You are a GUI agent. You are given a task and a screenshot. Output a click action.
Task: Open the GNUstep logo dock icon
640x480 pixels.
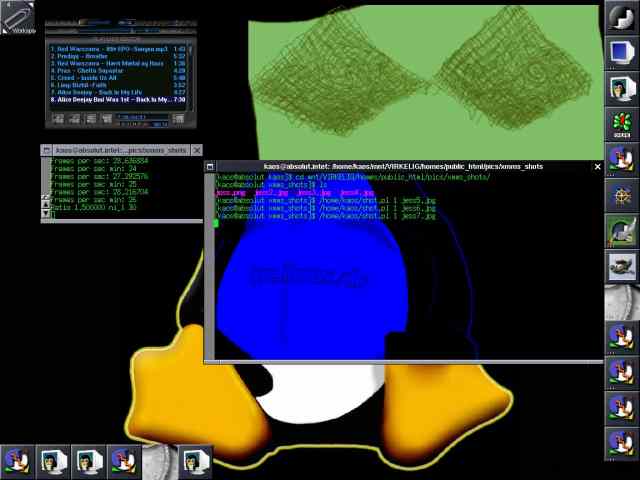622,16
